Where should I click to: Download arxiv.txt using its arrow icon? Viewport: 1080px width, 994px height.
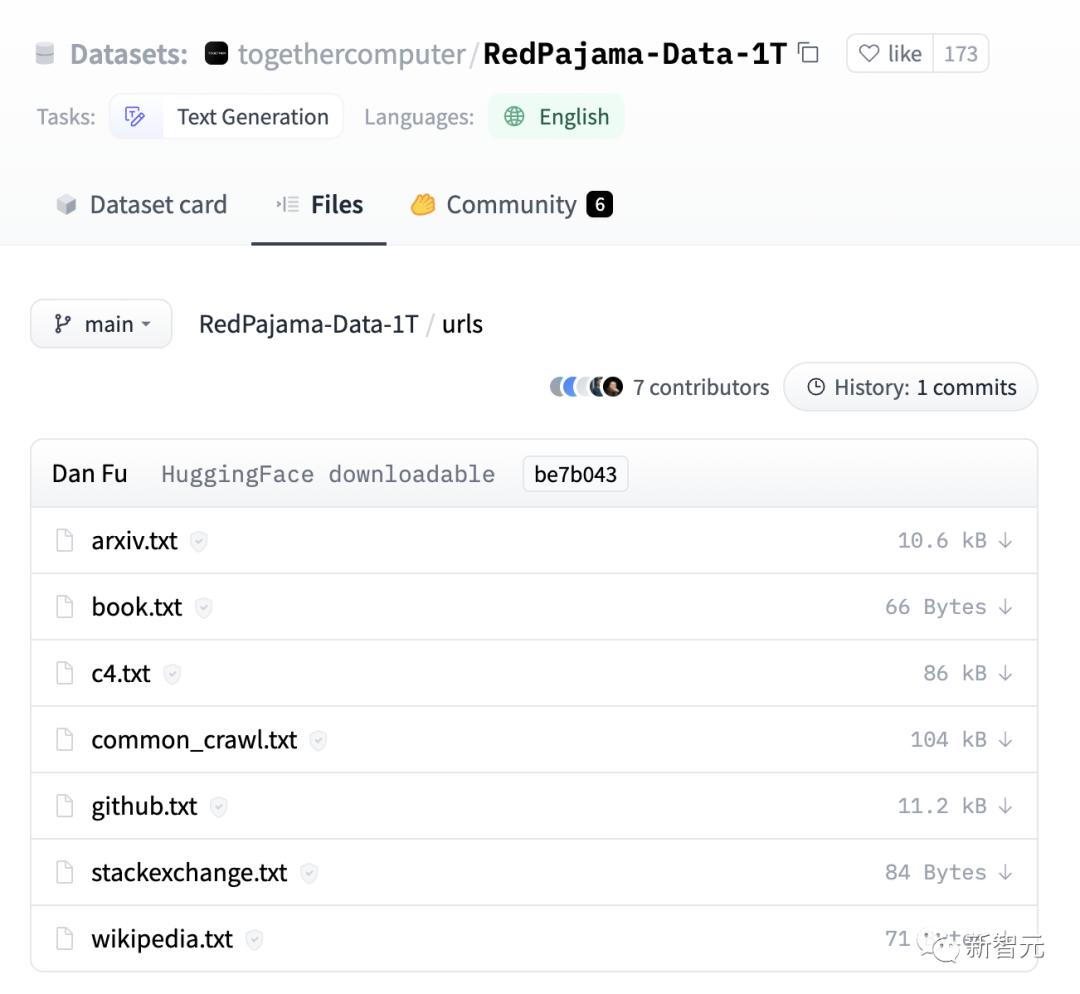tap(1005, 541)
